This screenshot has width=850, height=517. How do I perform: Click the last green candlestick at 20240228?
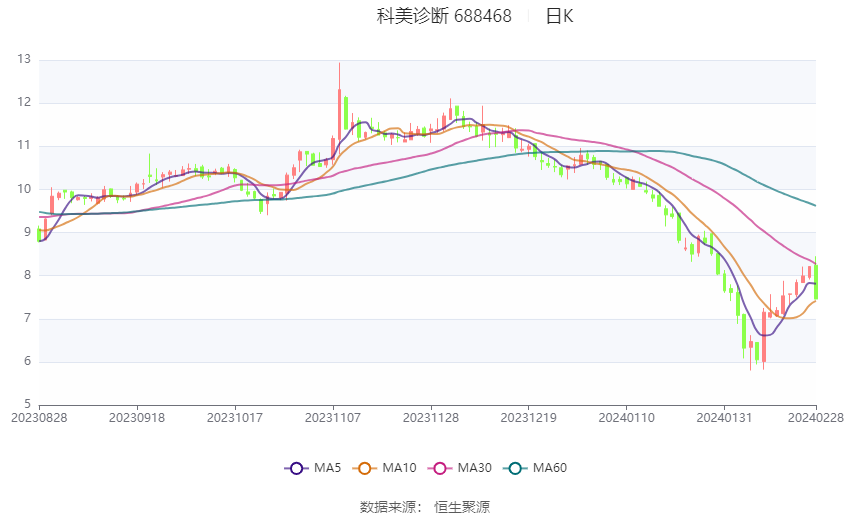(816, 281)
